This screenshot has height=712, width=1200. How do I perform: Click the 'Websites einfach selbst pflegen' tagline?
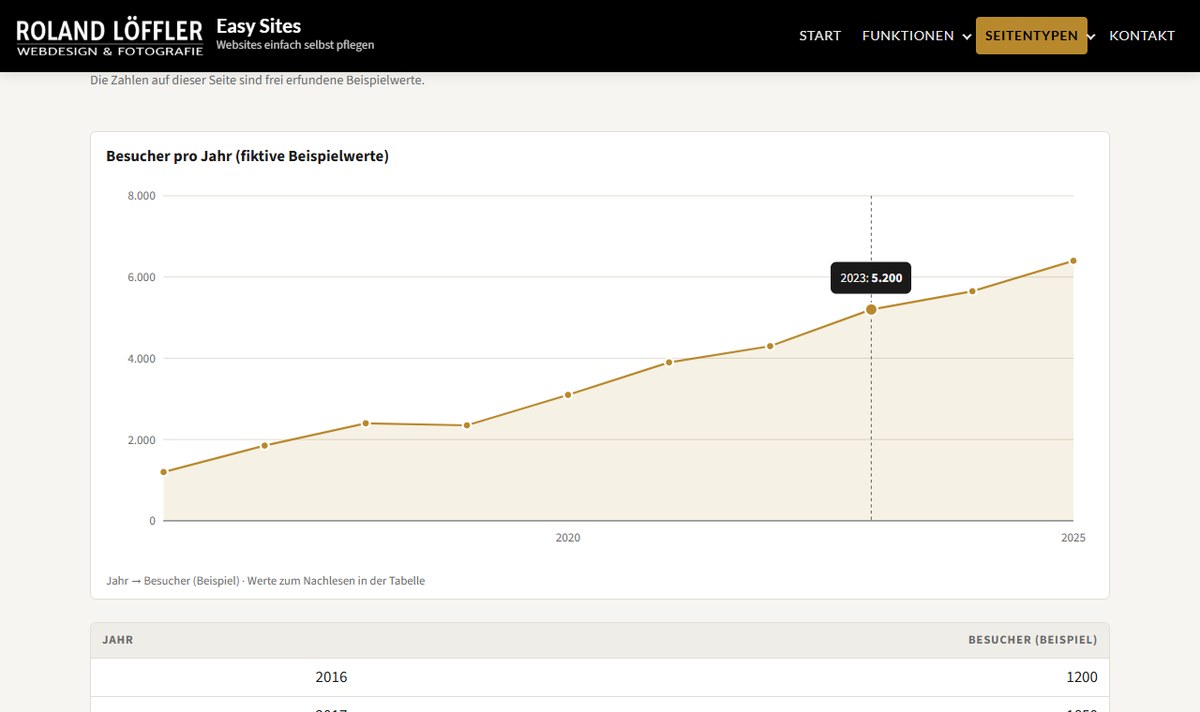pyautogui.click(x=295, y=45)
